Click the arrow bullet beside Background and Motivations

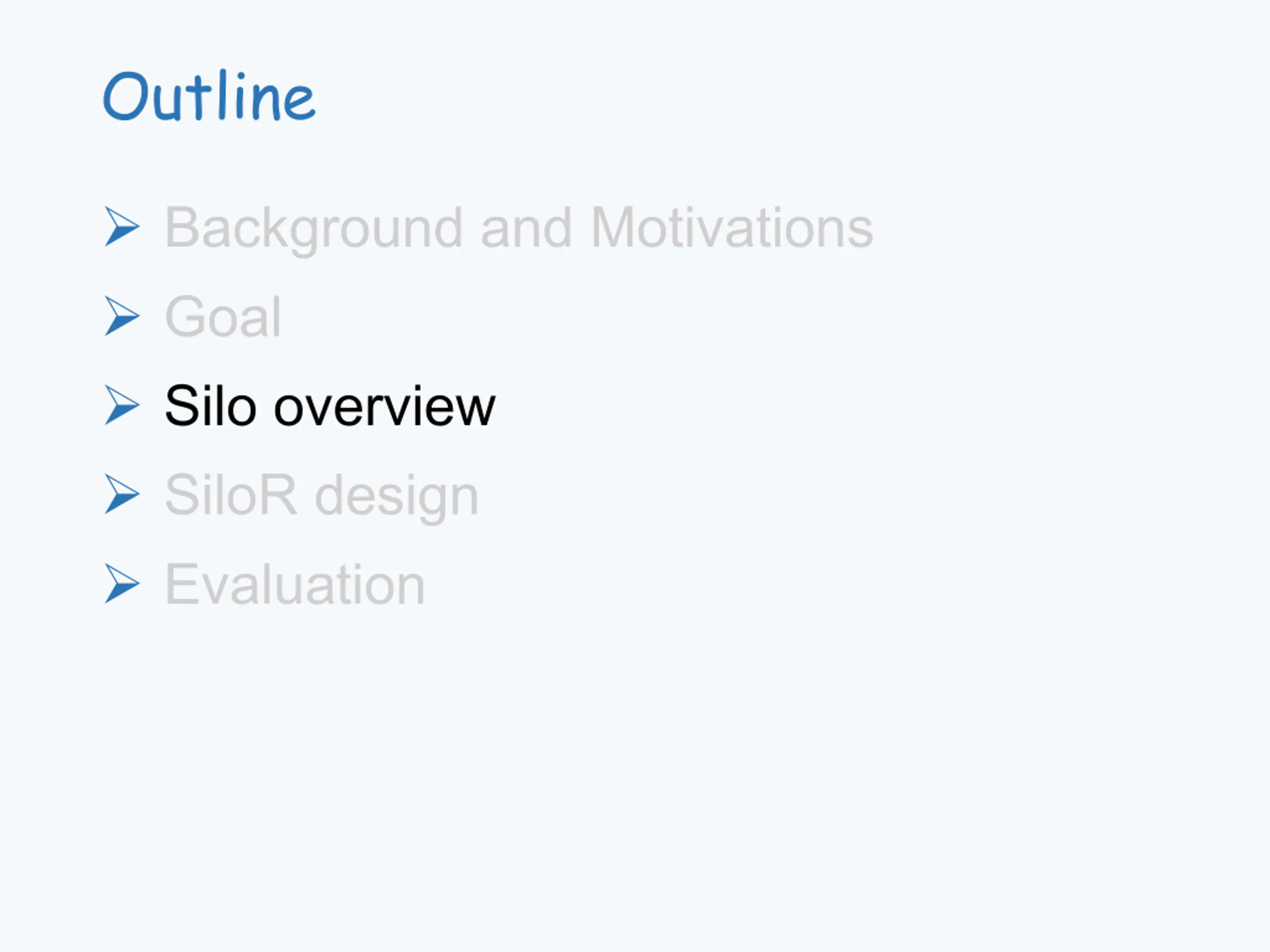122,227
